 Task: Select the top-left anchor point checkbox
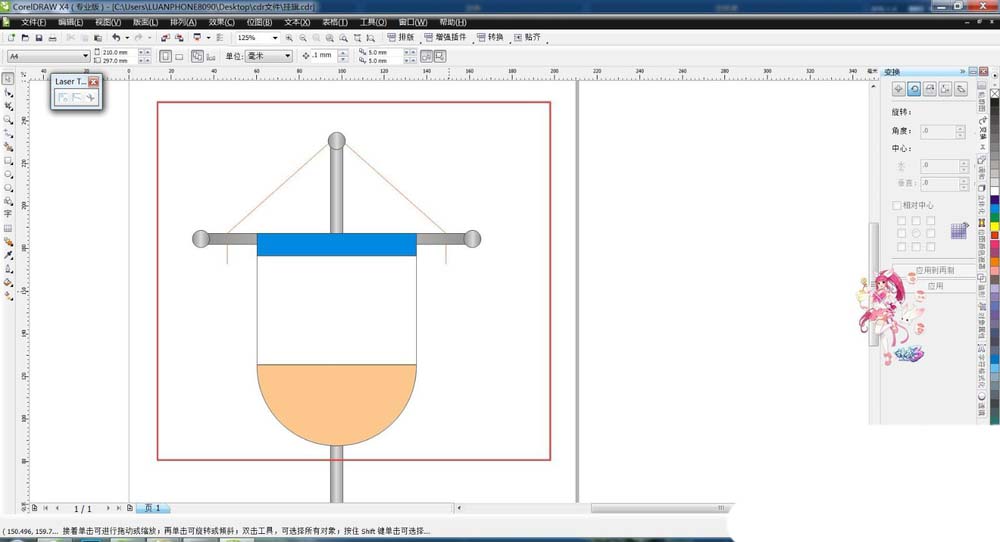click(900, 220)
